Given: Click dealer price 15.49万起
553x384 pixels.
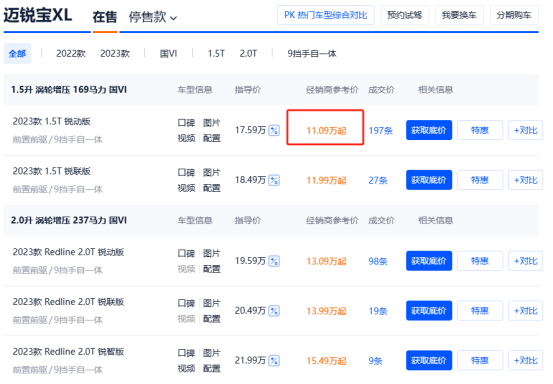Looking at the screenshot, I should [326, 361].
